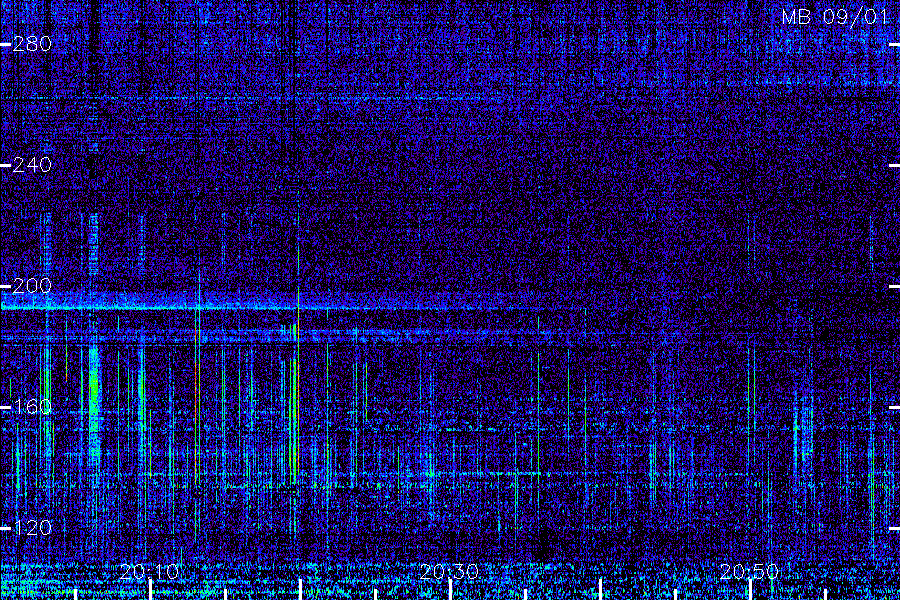Click the 20:30 time axis label
This screenshot has width=900, height=600.
tap(449, 571)
